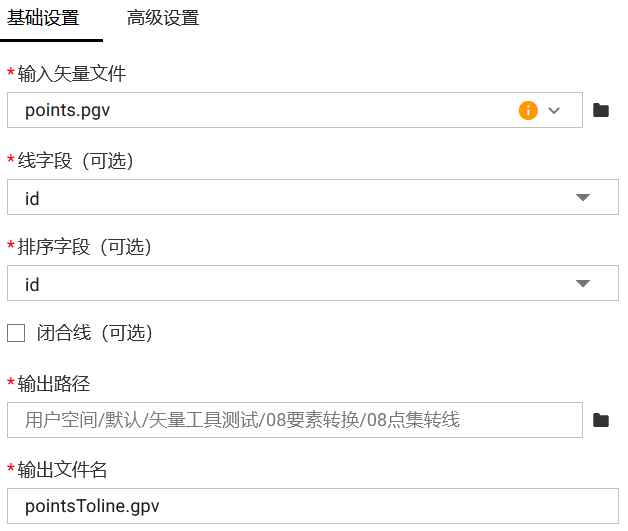The height and width of the screenshot is (531, 628).
Task: Click the 闭合线（可选）label text
Action: (94, 333)
